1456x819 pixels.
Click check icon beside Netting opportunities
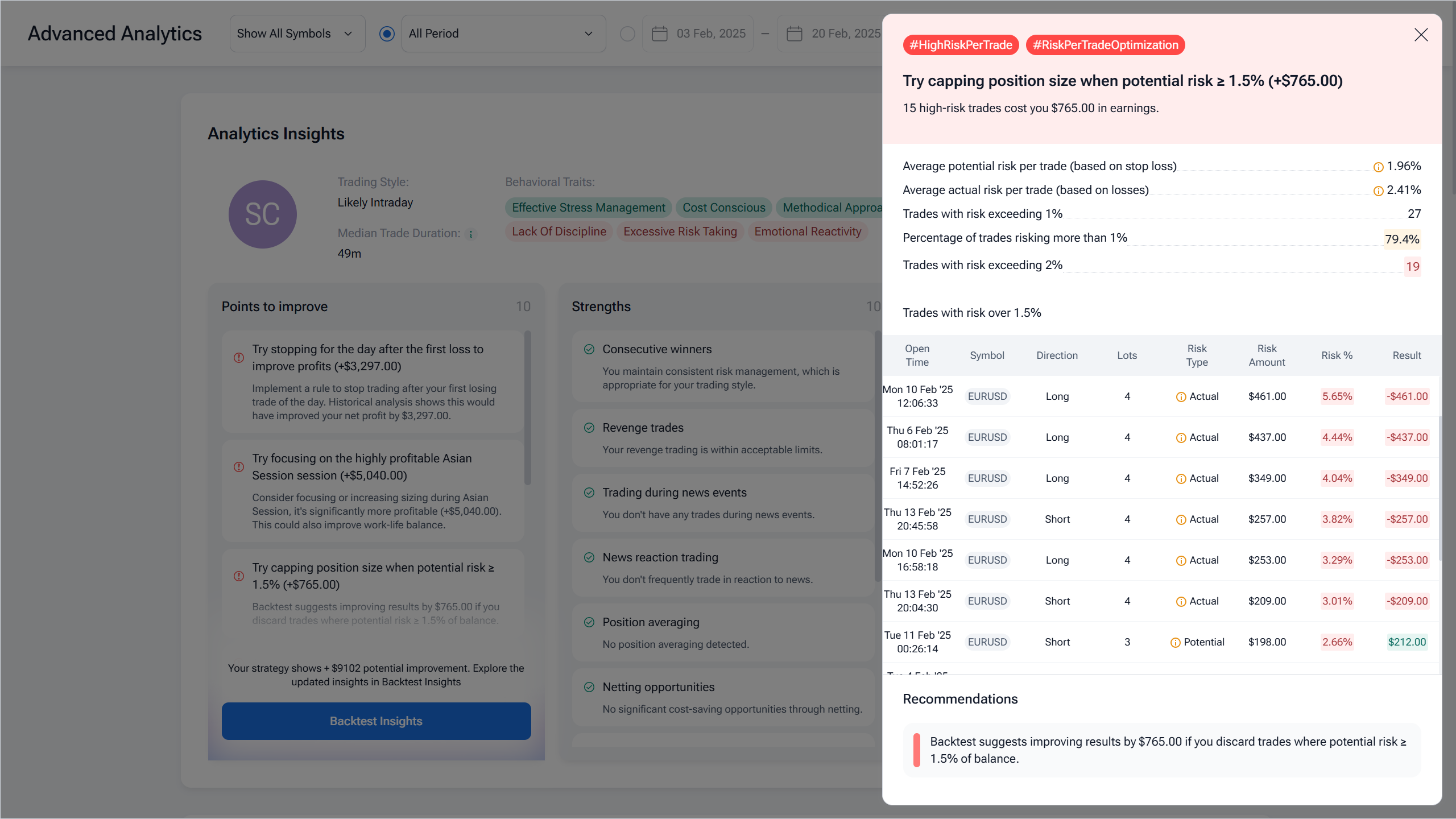coord(589,687)
